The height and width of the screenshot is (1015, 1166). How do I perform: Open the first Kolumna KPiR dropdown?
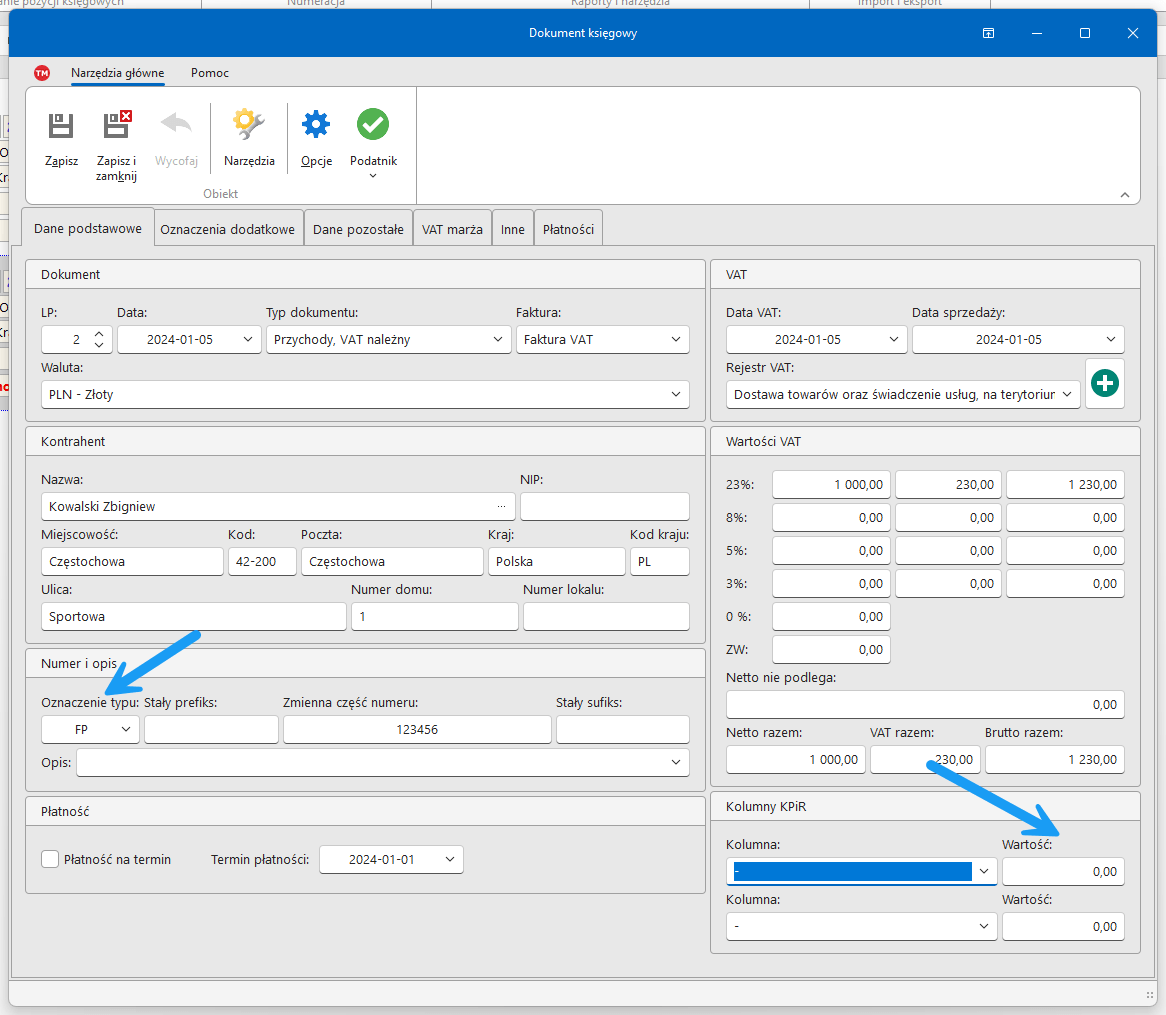[984, 872]
